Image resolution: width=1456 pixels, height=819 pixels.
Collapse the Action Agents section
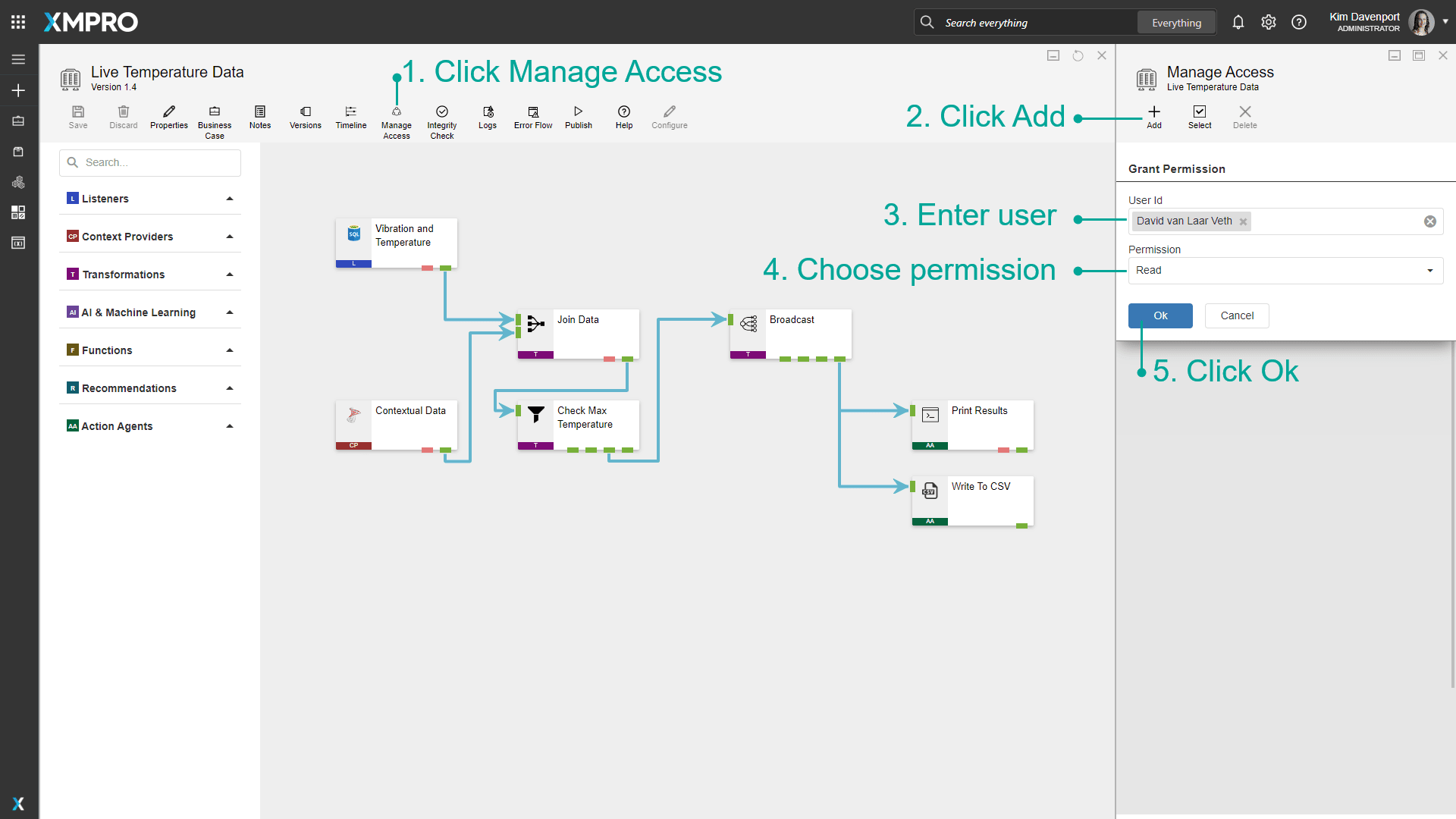point(230,425)
